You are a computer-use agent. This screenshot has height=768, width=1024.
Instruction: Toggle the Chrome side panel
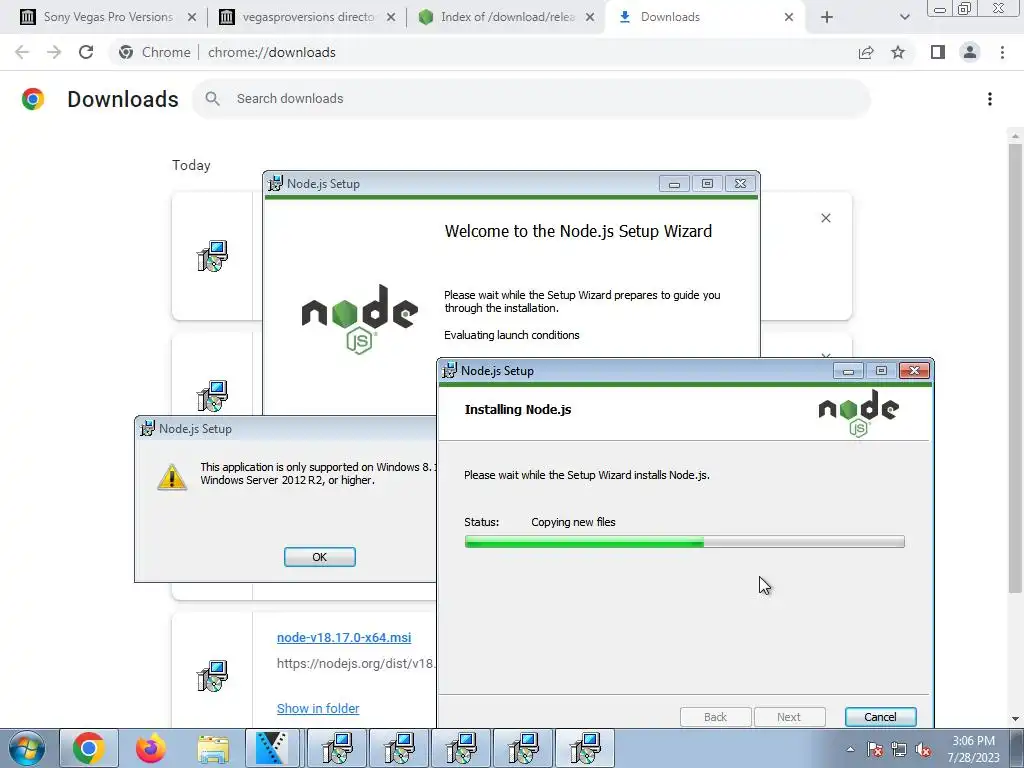[938, 52]
